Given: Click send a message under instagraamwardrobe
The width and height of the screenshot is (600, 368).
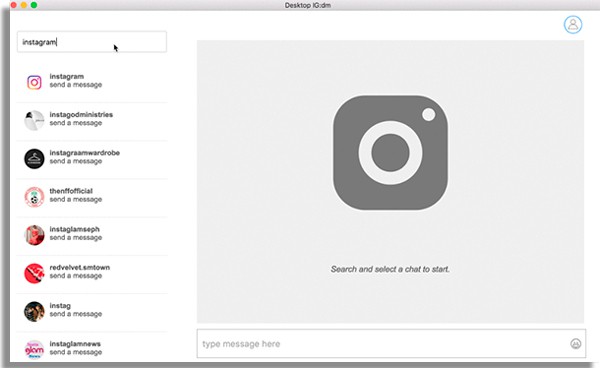Looking at the screenshot, I should pyautogui.click(x=76, y=161).
